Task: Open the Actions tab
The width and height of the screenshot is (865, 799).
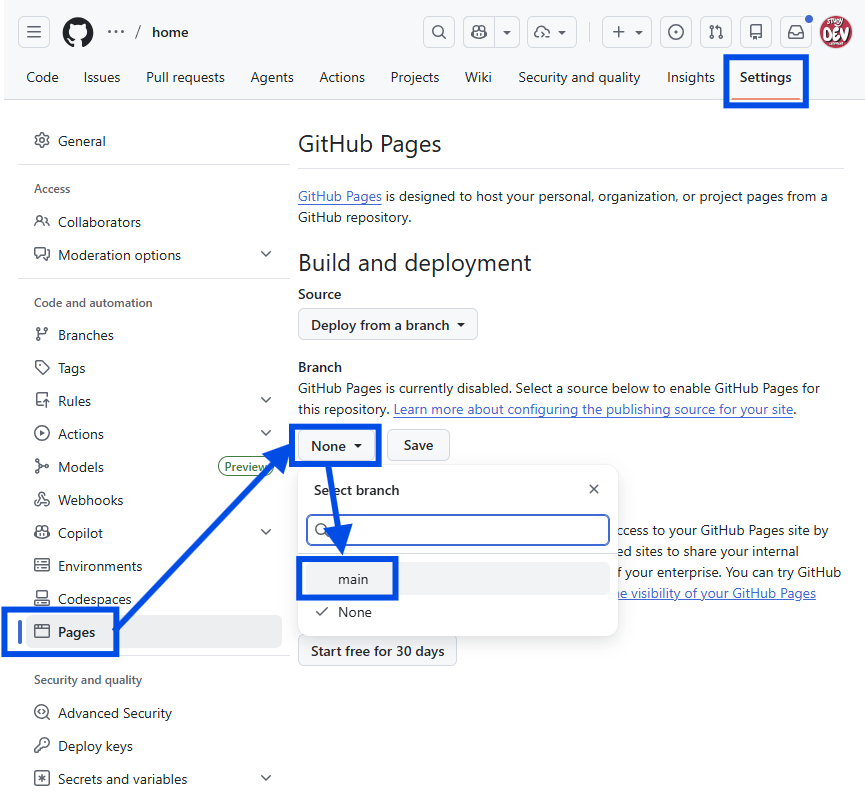Action: 342,77
